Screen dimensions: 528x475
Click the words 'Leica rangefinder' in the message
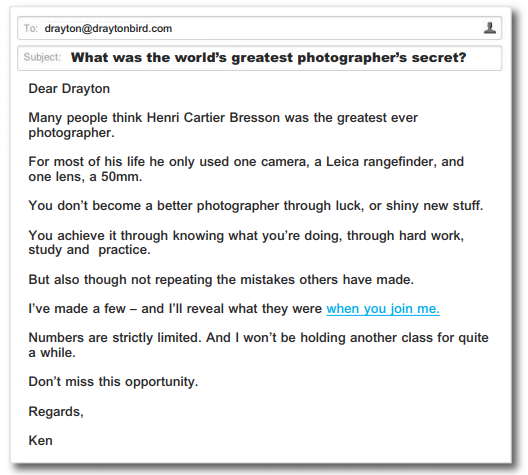coord(381,162)
